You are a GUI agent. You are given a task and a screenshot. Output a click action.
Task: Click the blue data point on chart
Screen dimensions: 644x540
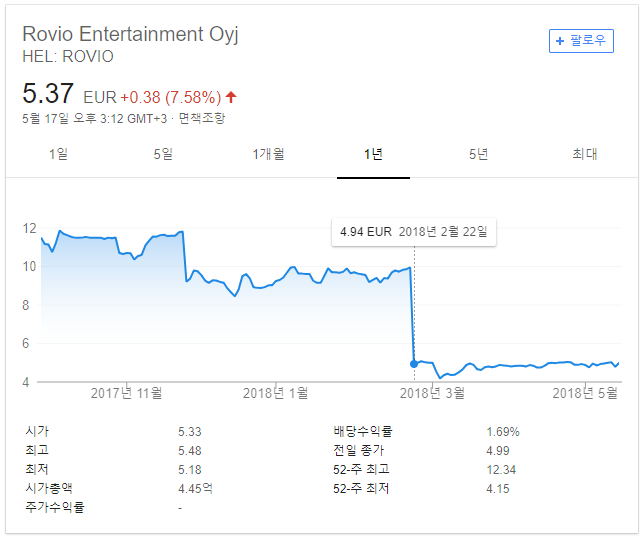(414, 364)
